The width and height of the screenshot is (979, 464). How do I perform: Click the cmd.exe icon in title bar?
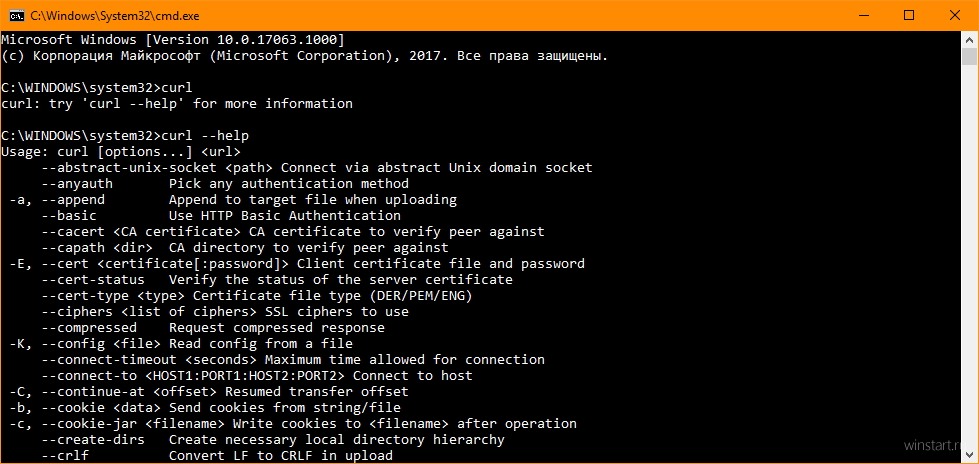click(16, 15)
